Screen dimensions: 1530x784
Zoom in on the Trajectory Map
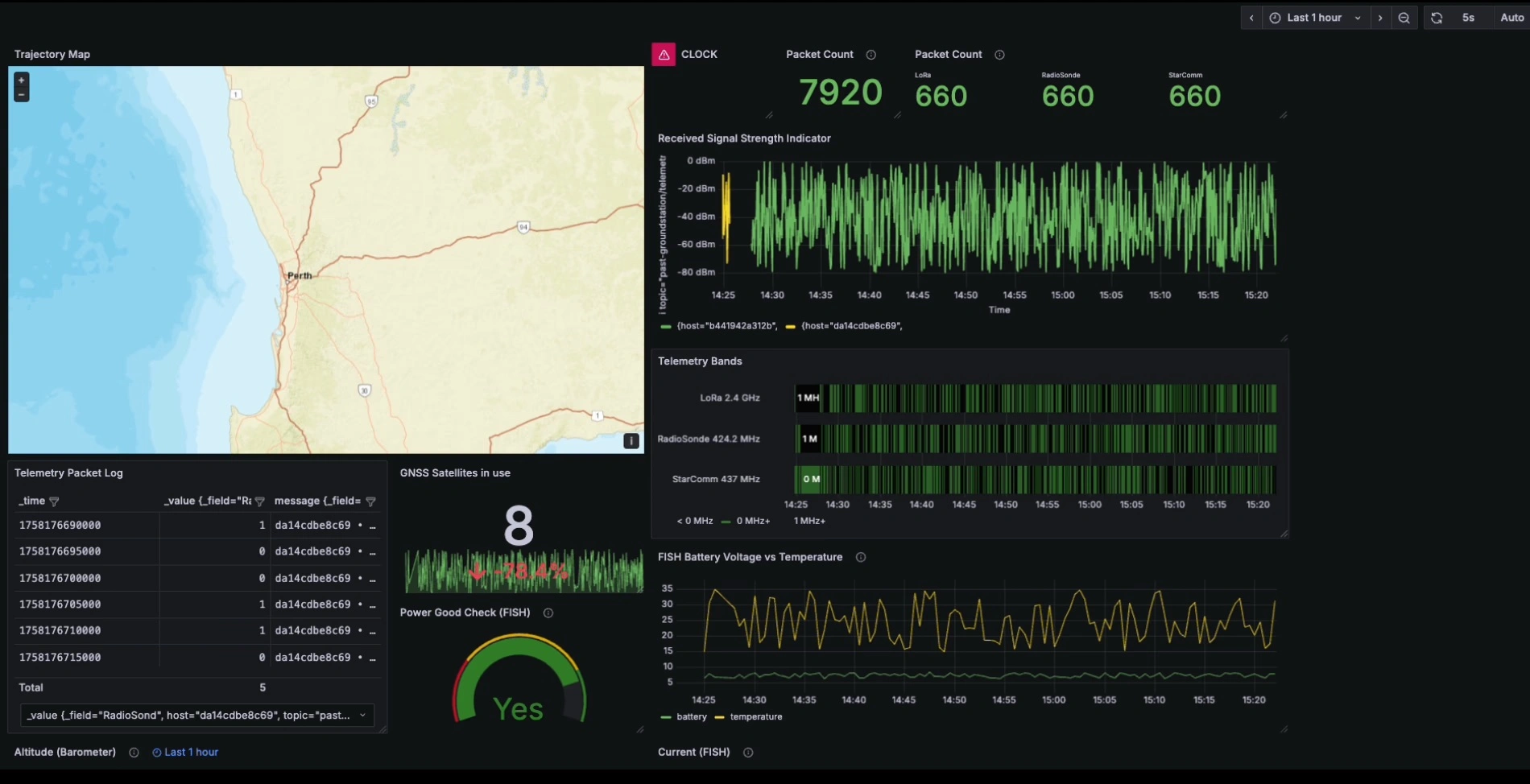(x=22, y=80)
